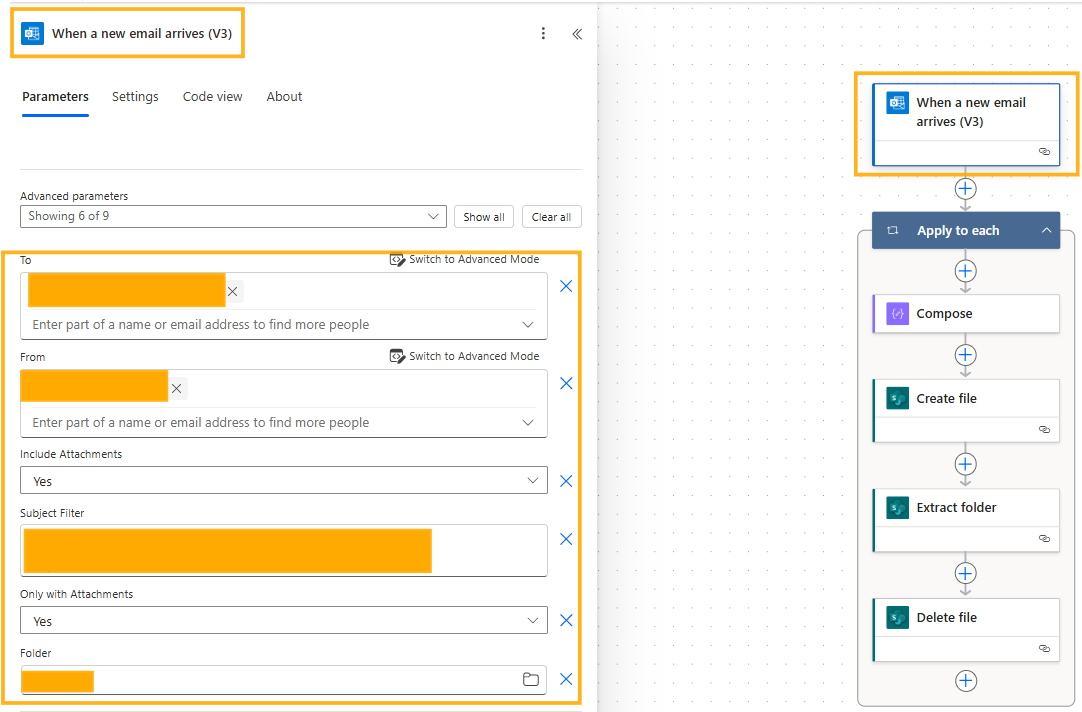Open the folder picker icon
The height and width of the screenshot is (712, 1082).
pyautogui.click(x=531, y=680)
